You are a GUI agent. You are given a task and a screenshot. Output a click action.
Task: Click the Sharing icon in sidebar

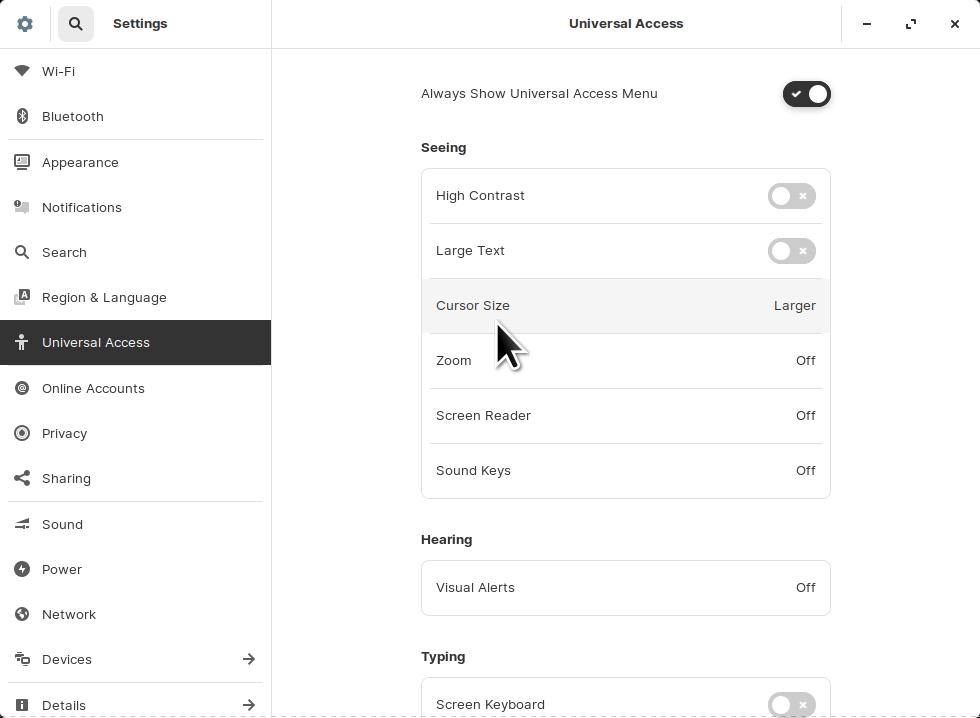22,478
